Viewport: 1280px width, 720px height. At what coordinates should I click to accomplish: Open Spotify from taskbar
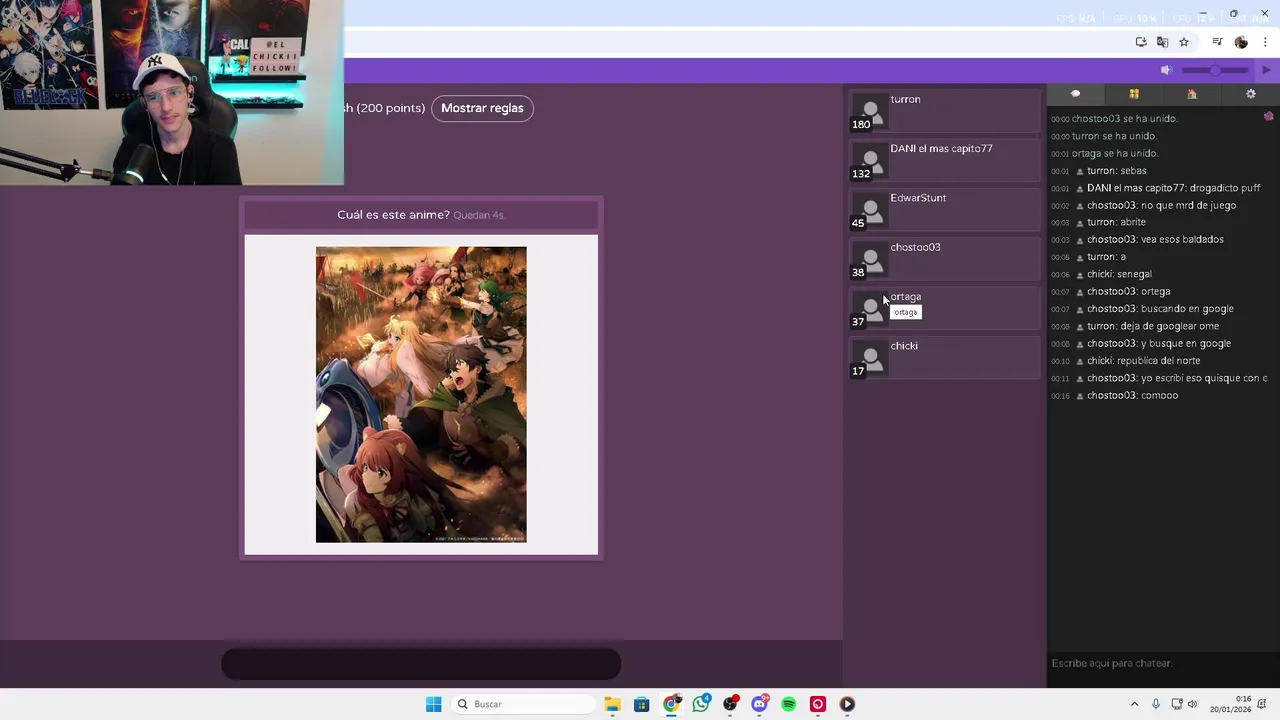[x=789, y=704]
